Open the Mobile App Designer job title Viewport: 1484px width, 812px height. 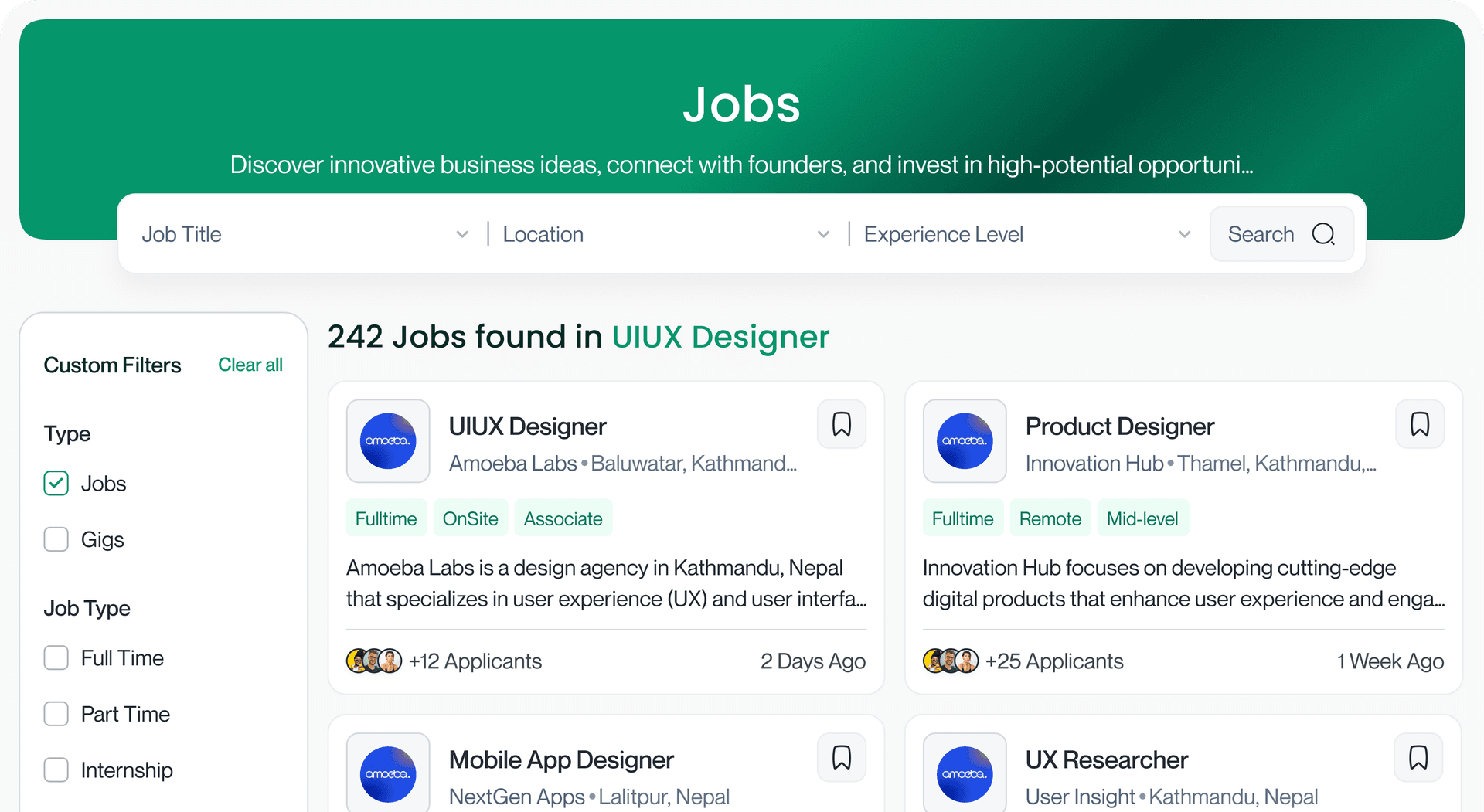pos(561,760)
